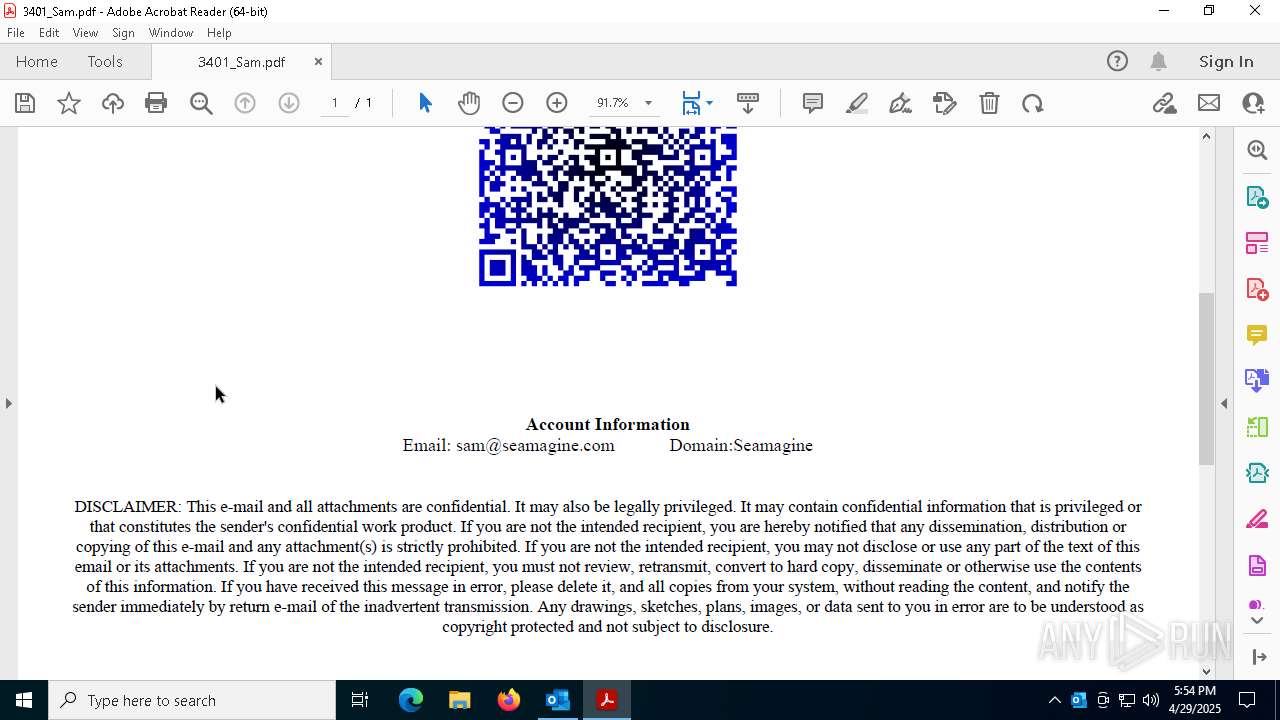Collapse the right tools pane arrow
Viewport: 1280px width, 720px height.
(1224, 403)
